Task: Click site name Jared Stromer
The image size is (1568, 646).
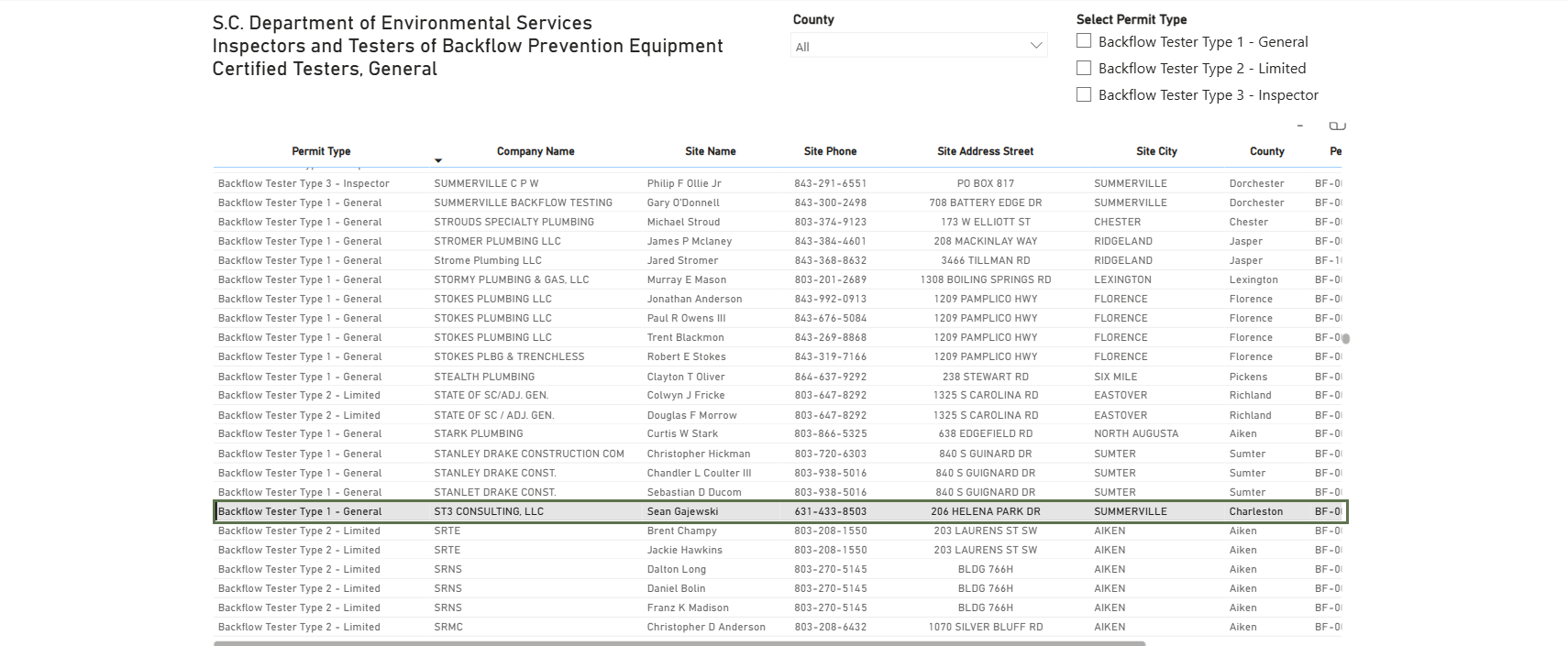Action: (x=682, y=260)
